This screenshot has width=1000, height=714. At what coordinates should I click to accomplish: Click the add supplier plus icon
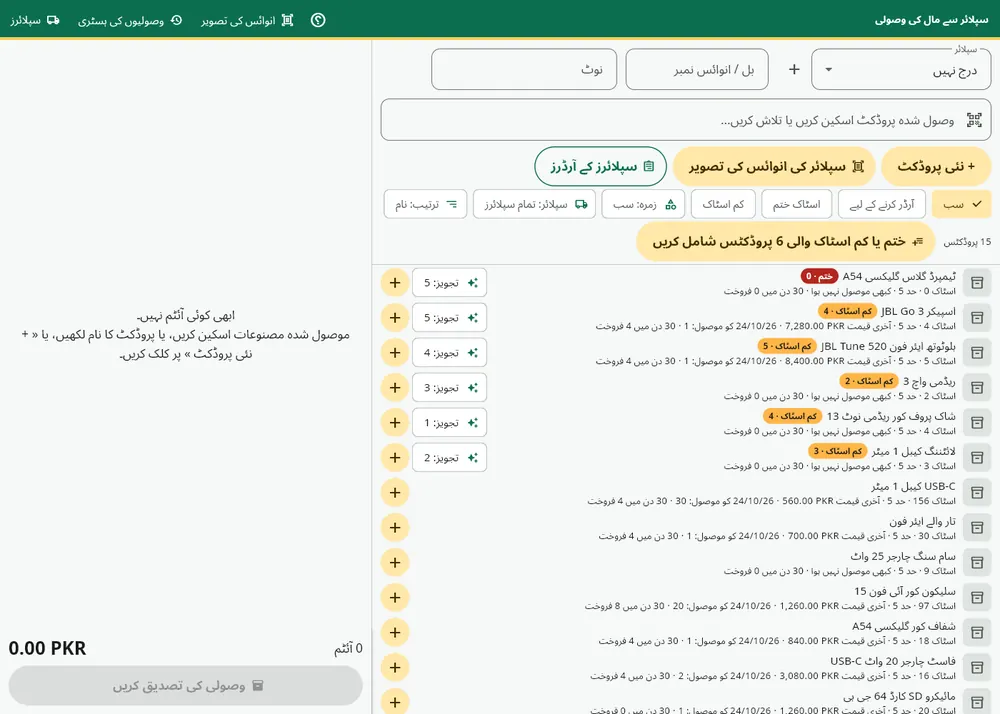[x=794, y=69]
